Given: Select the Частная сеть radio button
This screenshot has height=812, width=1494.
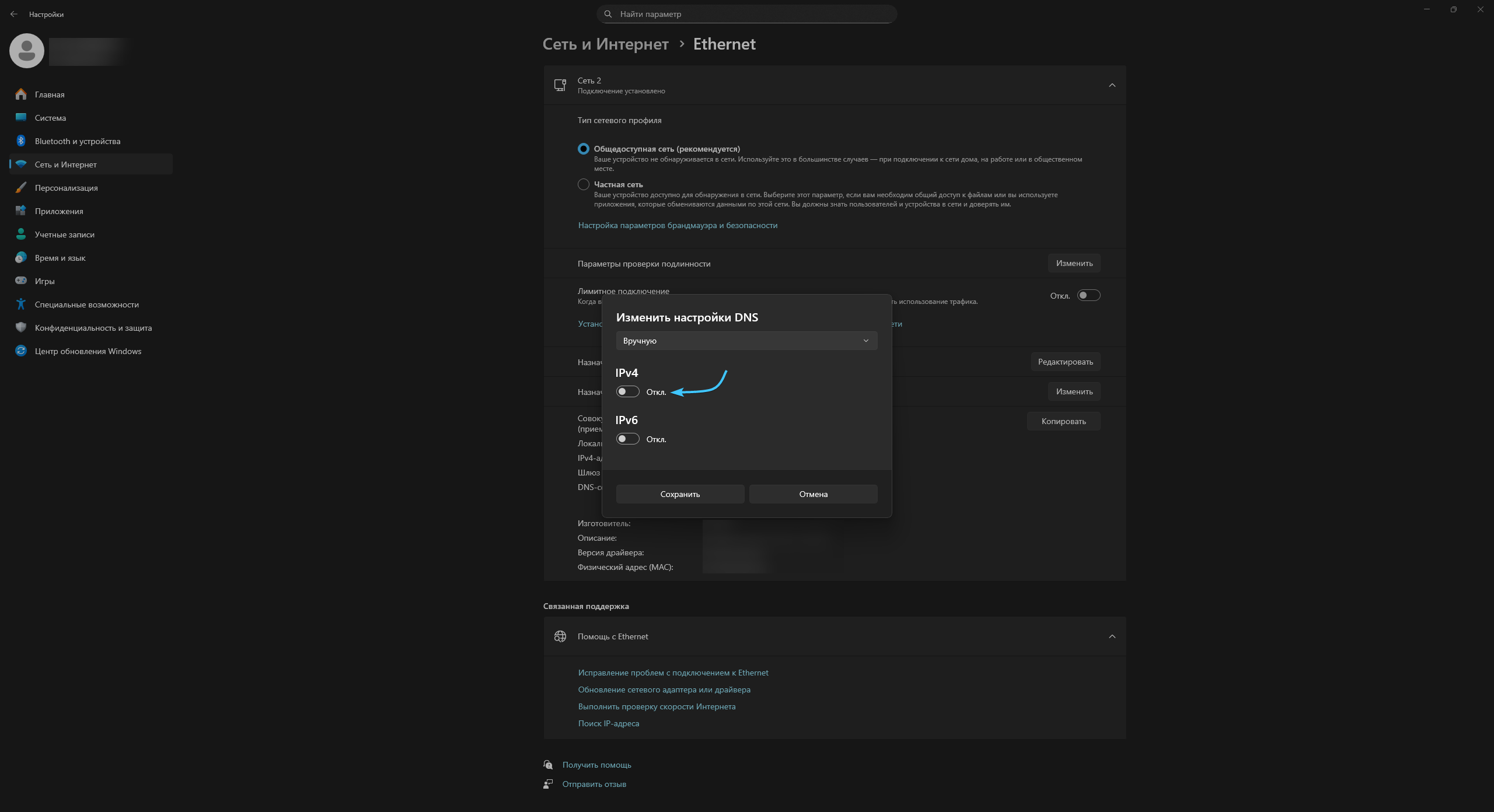Looking at the screenshot, I should 583,184.
